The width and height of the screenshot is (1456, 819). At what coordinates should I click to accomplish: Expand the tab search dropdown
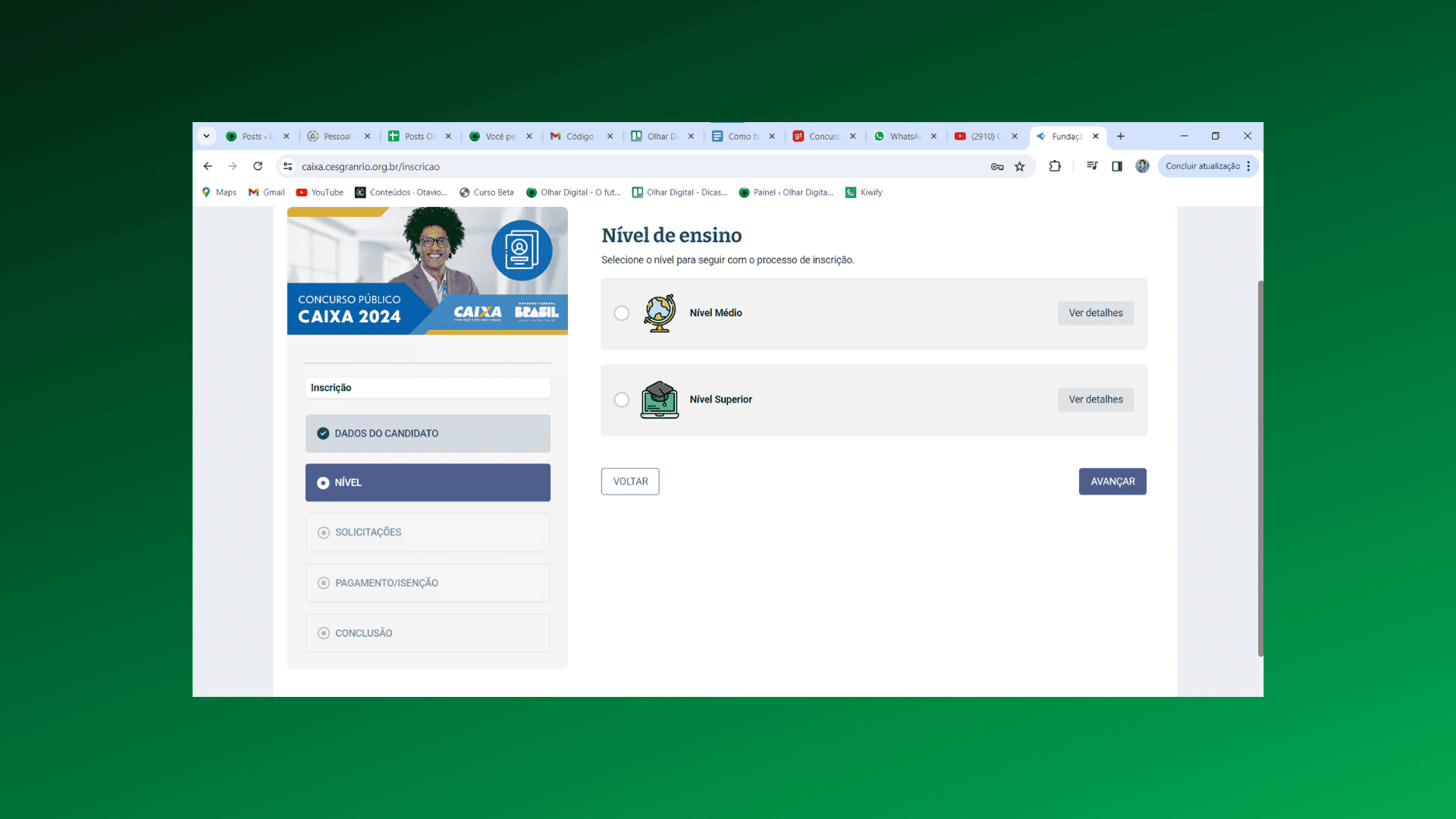pos(206,136)
